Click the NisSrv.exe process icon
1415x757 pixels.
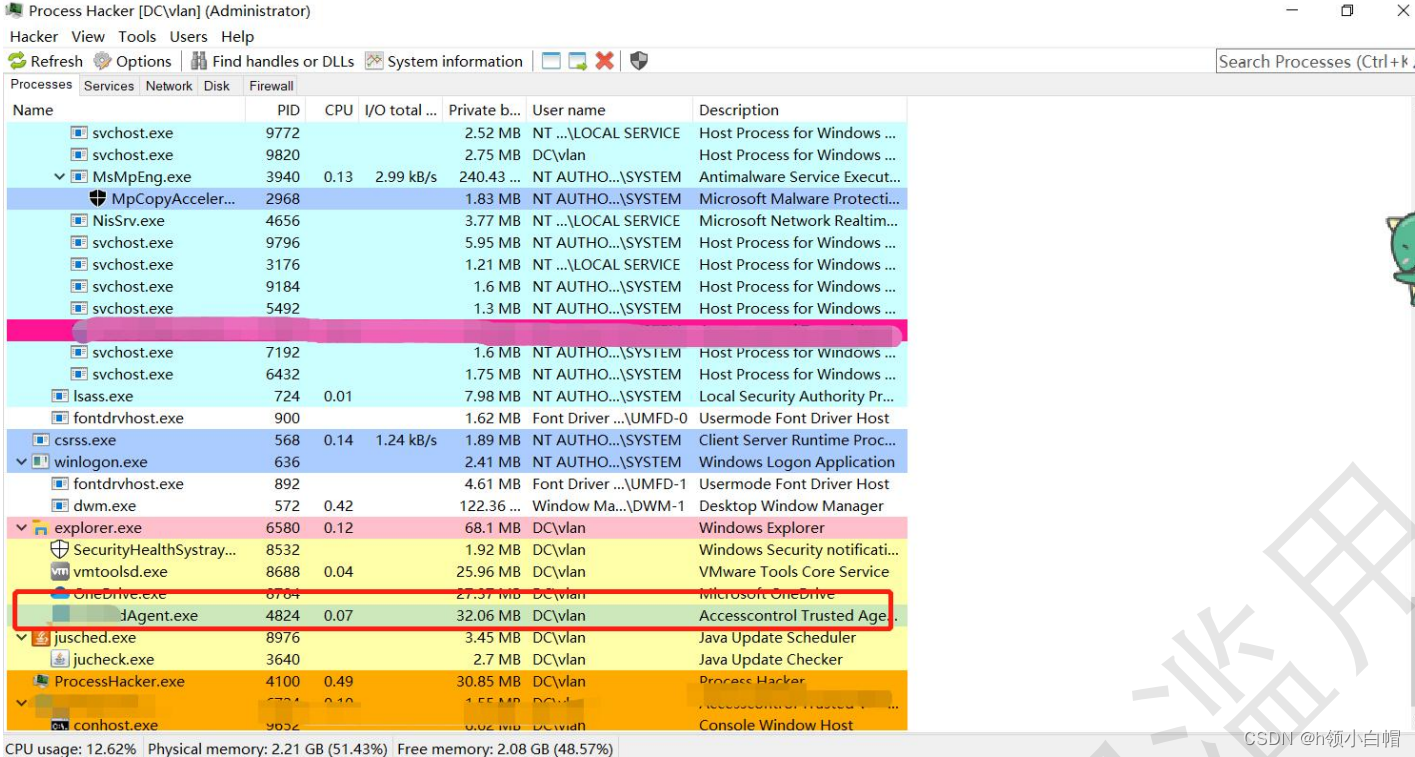(x=79, y=221)
